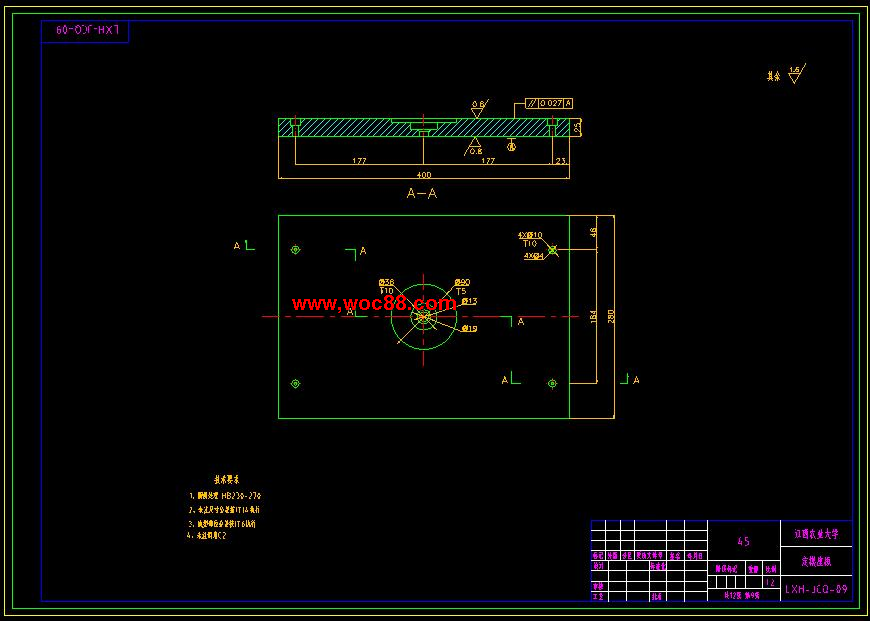This screenshot has width=870, height=621.
Task: Select the Ø36 diameter callout
Action: [x=387, y=282]
